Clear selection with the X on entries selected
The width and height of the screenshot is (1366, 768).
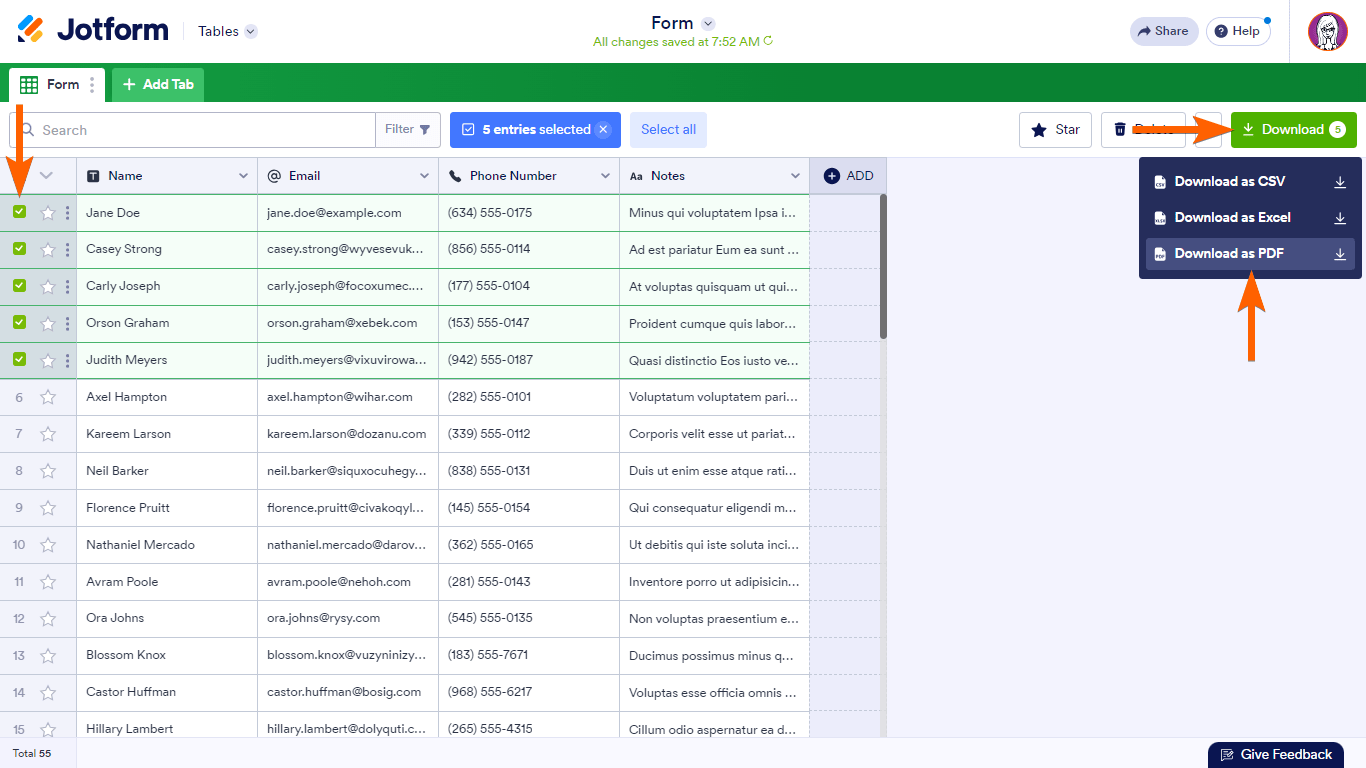tap(603, 130)
